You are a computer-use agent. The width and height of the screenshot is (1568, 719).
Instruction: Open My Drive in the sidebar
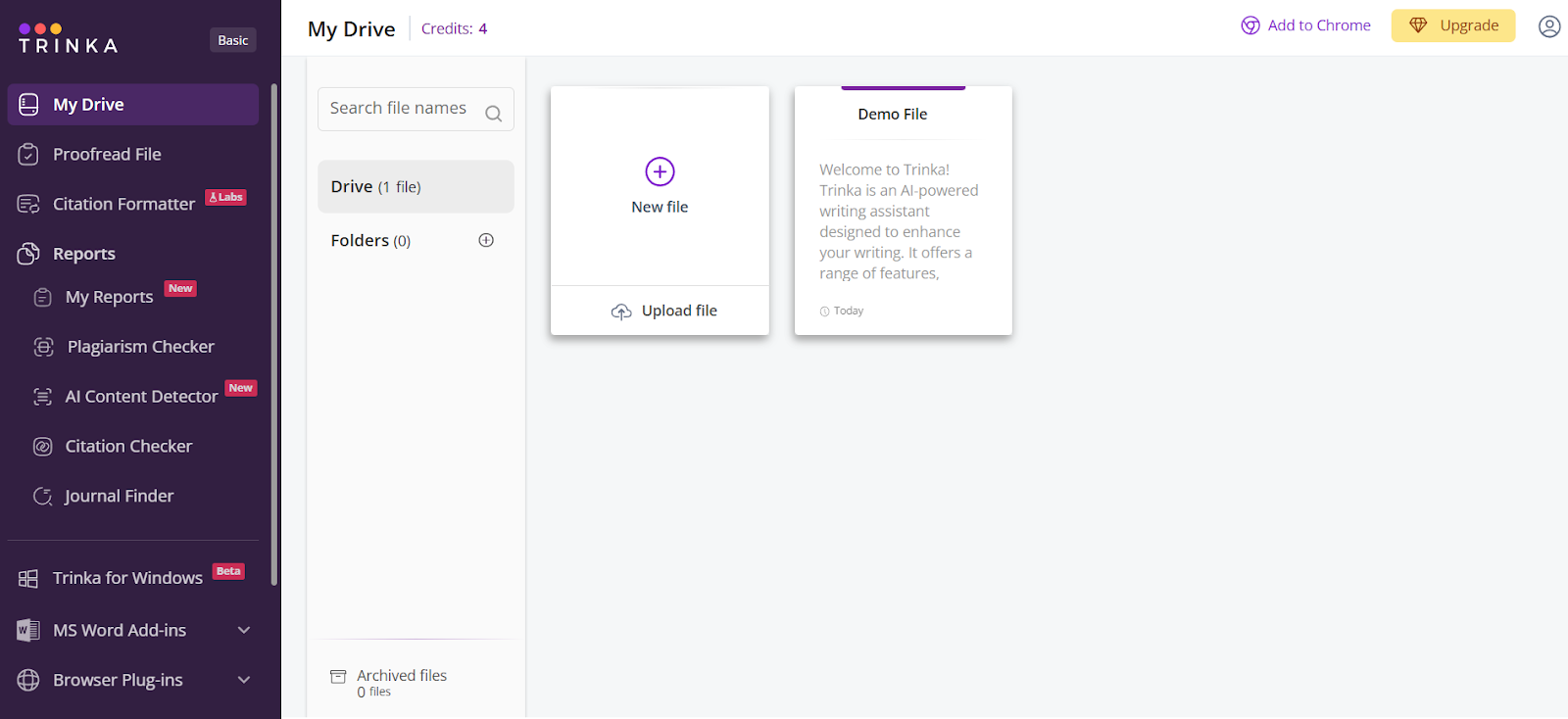[x=133, y=105]
